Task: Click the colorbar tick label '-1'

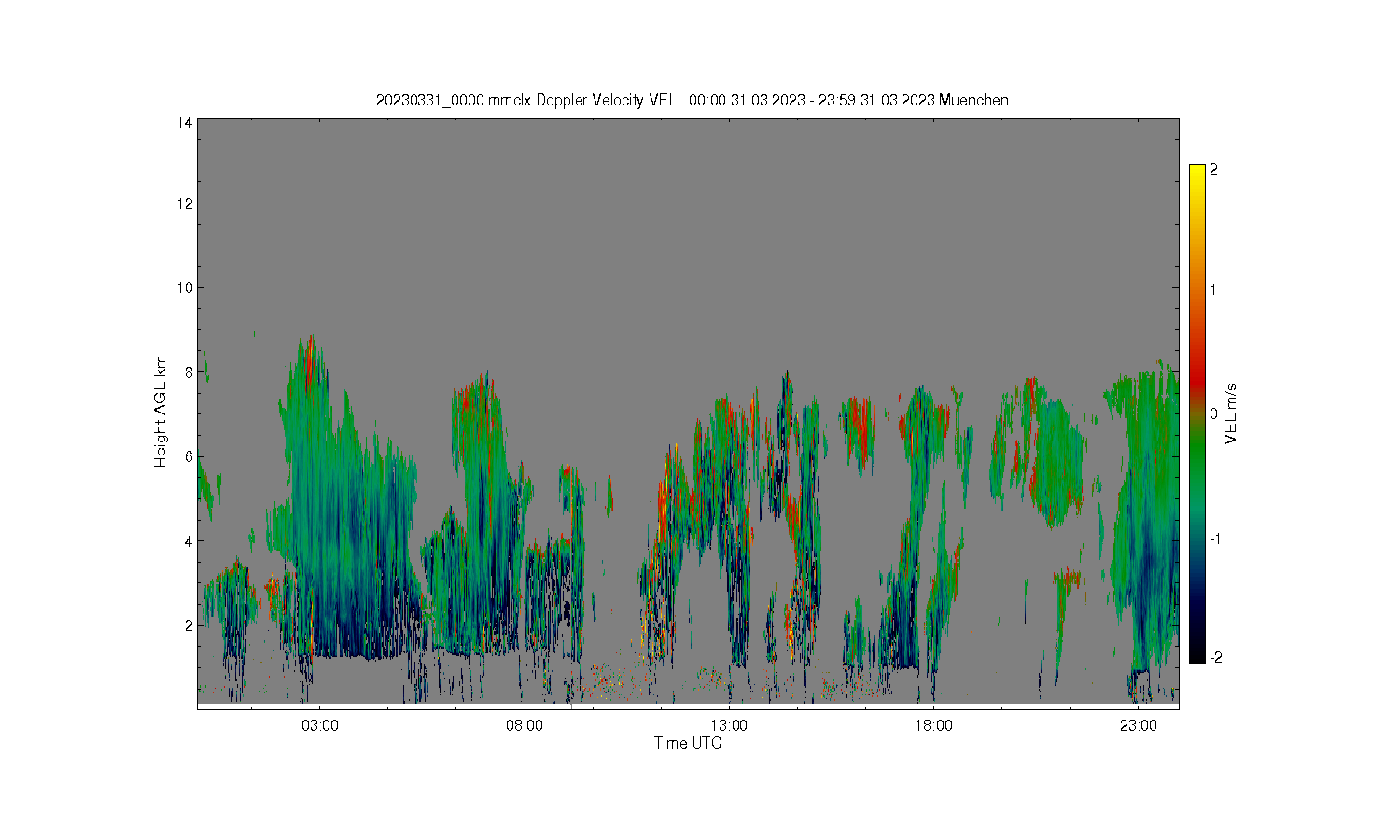Action: click(x=1215, y=539)
